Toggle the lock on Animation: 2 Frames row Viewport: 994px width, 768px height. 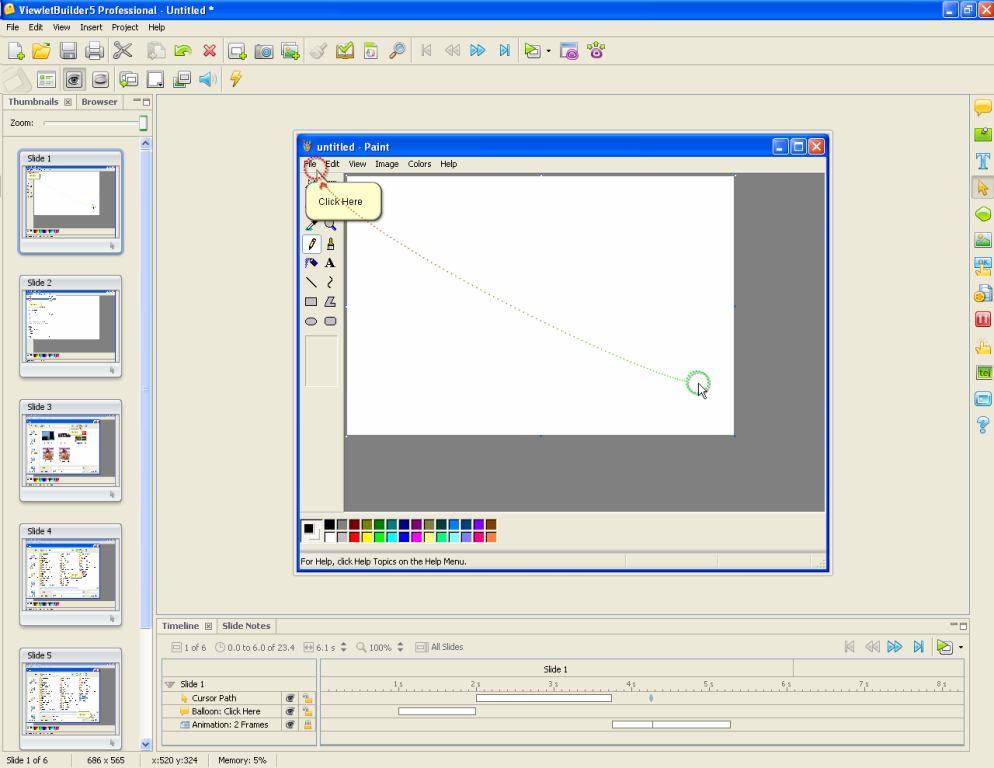point(307,725)
